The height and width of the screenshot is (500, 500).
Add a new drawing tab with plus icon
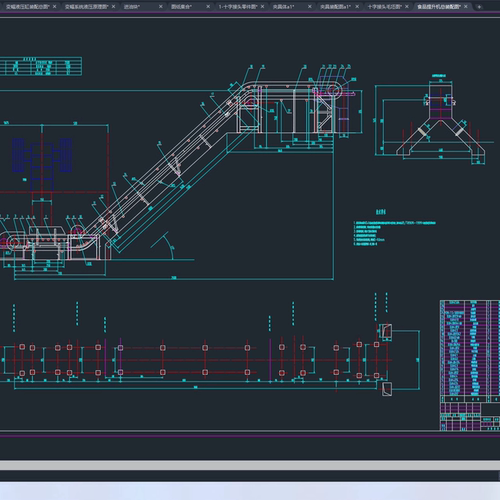point(479,7)
